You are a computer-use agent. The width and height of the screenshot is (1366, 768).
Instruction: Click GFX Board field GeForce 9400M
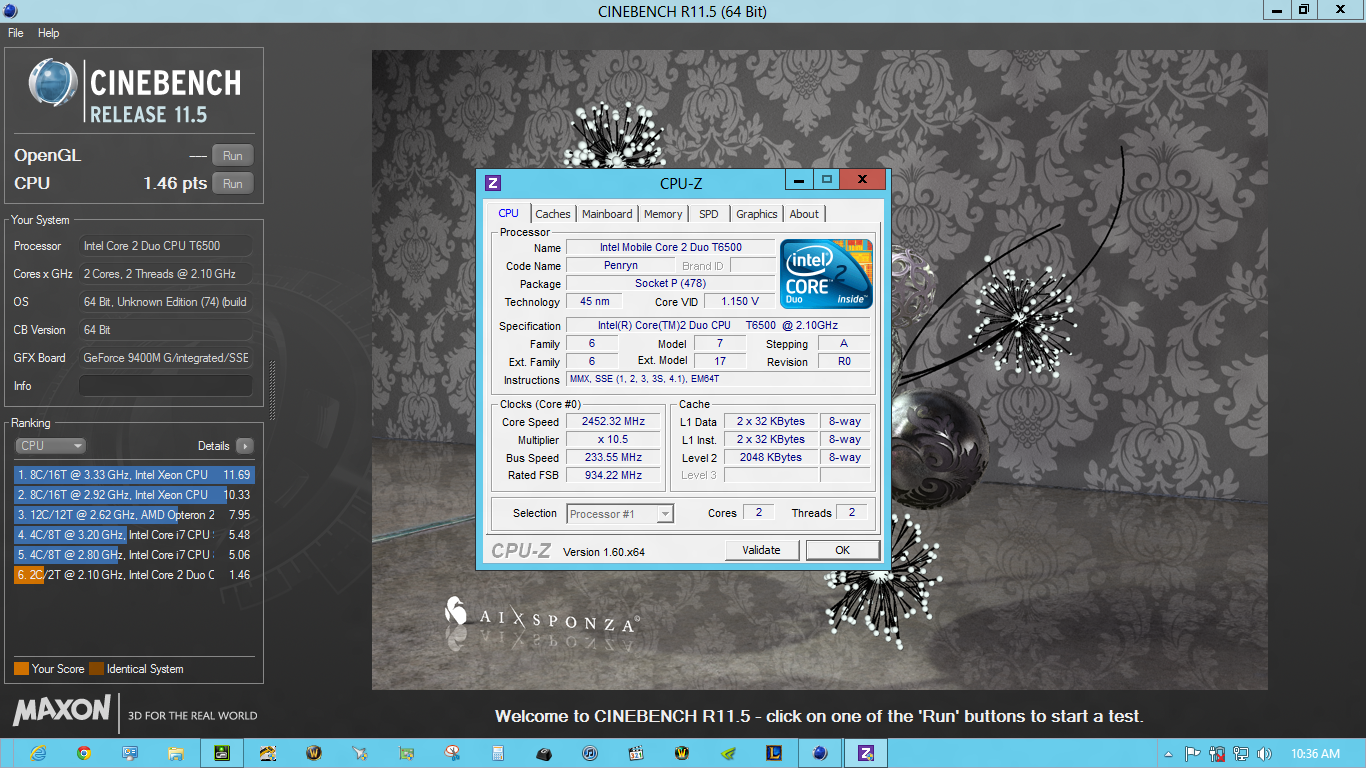coord(166,358)
